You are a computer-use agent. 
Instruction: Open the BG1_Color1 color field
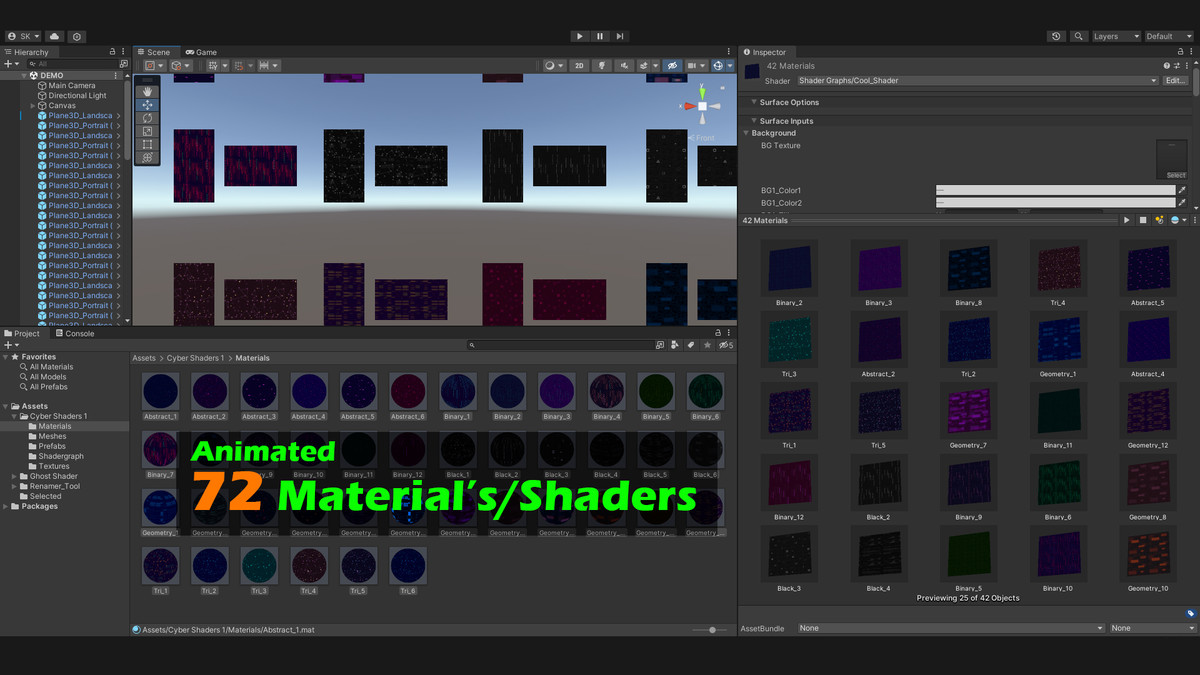point(1055,190)
